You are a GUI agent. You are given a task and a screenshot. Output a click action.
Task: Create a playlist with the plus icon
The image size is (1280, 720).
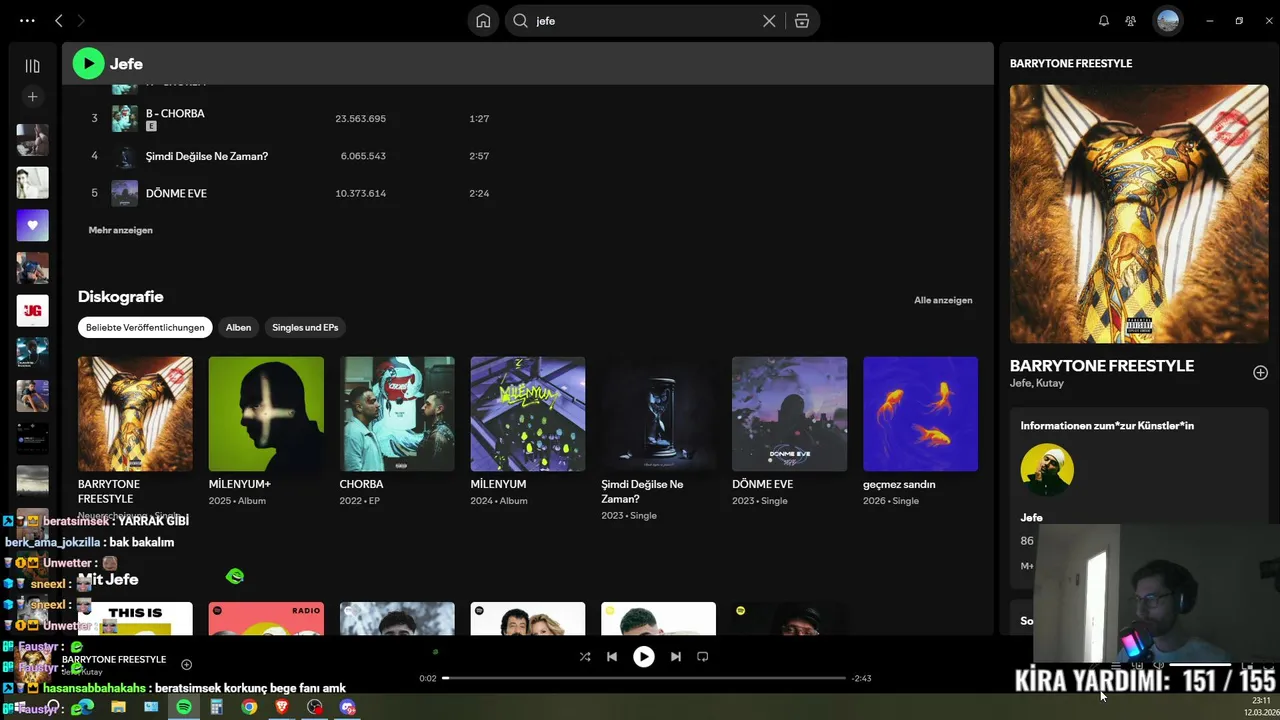[x=32, y=97]
